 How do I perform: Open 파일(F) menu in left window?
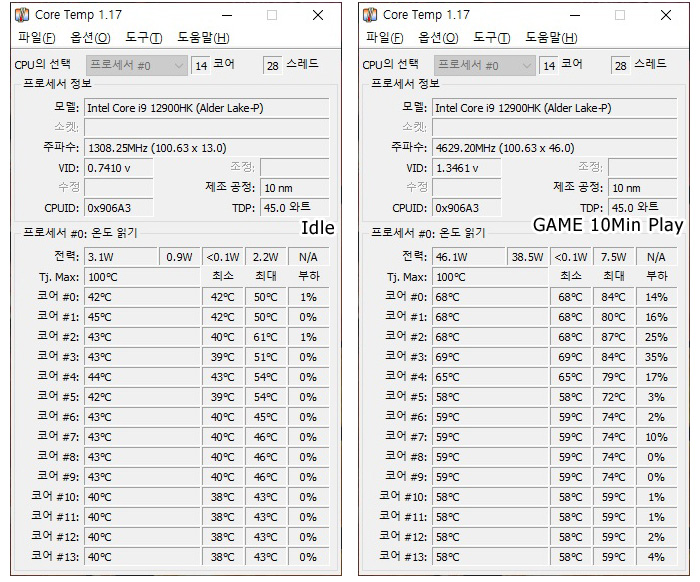(37, 37)
